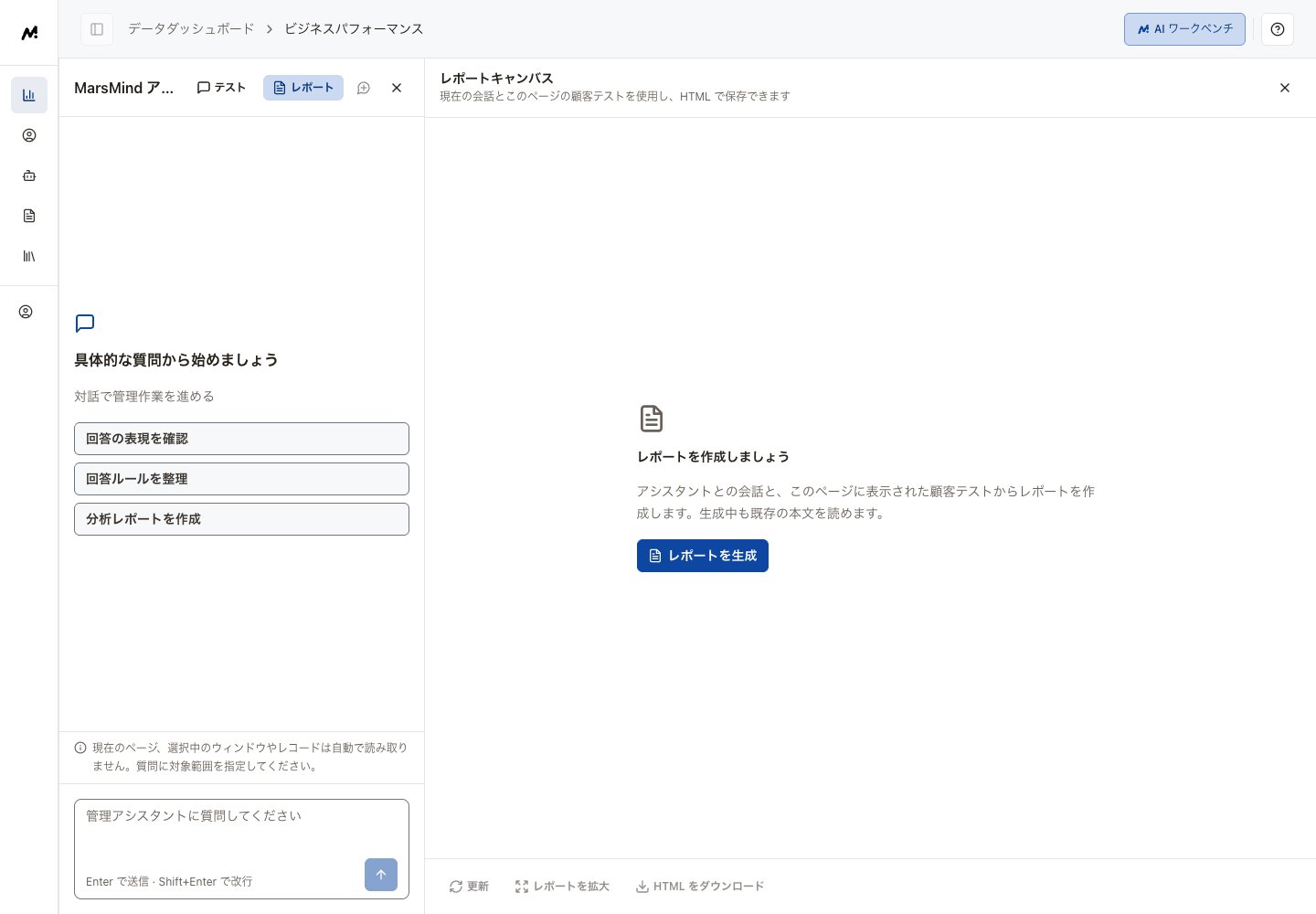
Task: Close the MarsMind assistant panel
Action: (x=397, y=88)
